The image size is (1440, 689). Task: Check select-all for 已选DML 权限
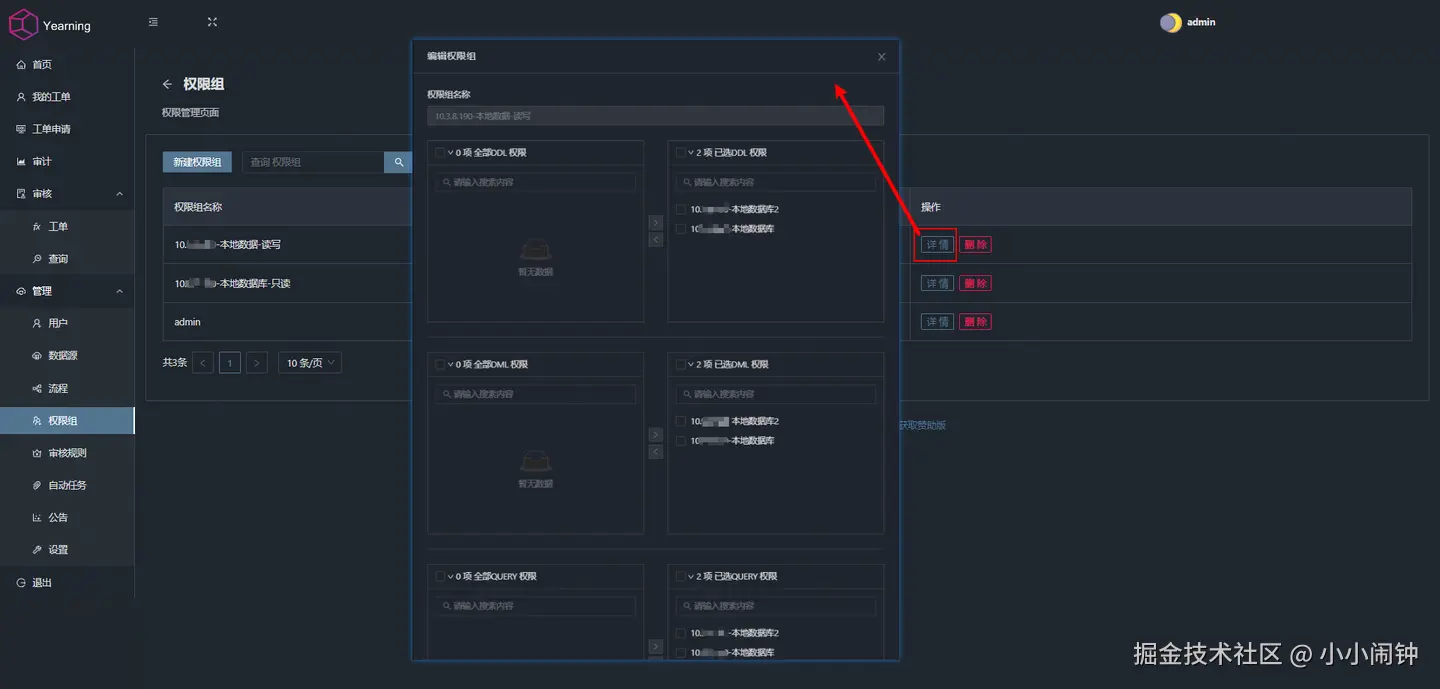point(681,365)
